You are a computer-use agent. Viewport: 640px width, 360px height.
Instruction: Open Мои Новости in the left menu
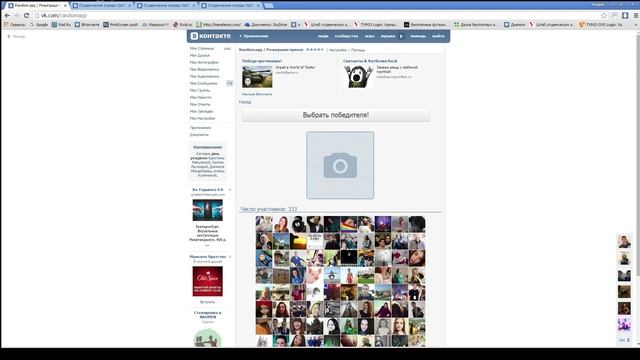[x=201, y=98]
